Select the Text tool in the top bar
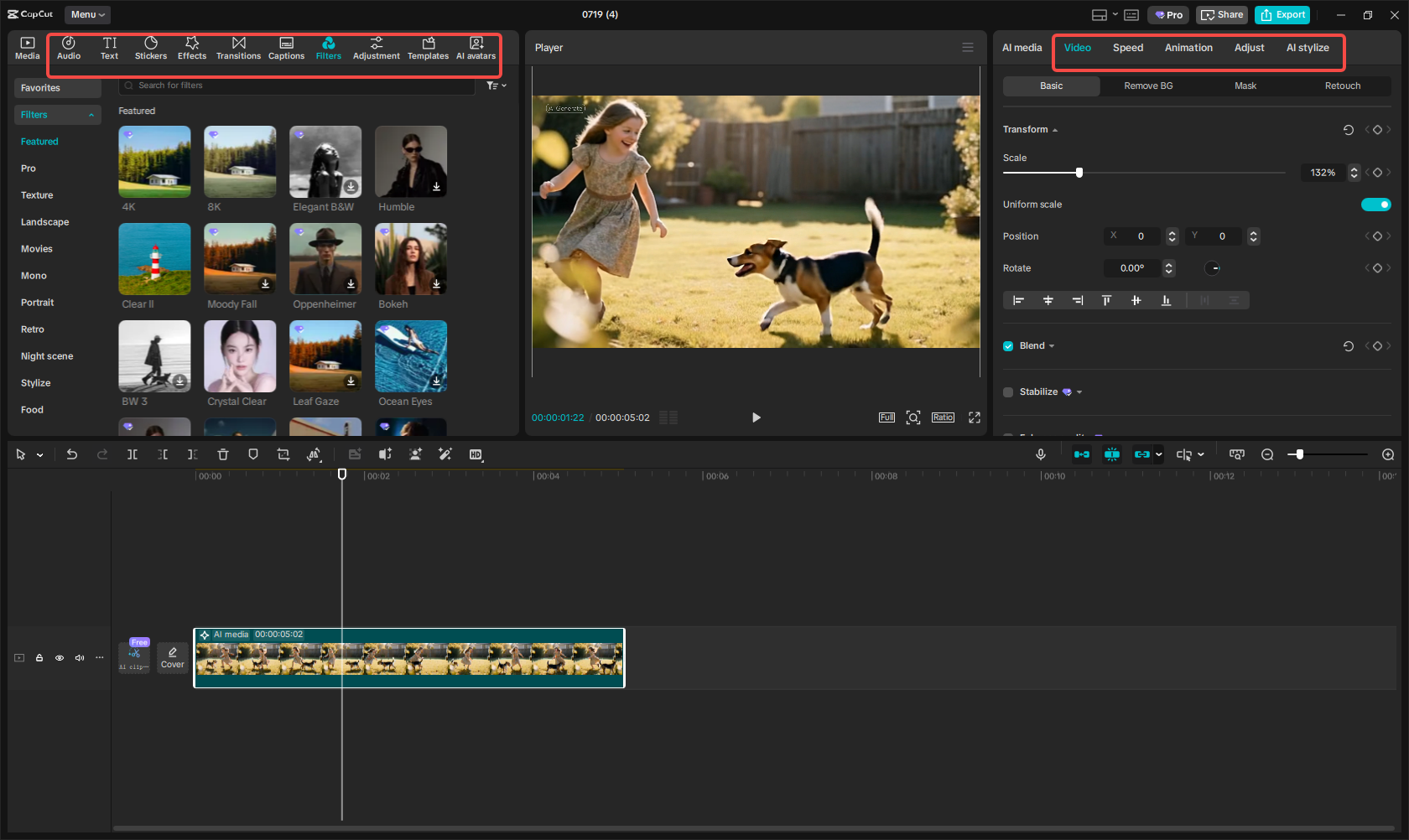 point(109,47)
